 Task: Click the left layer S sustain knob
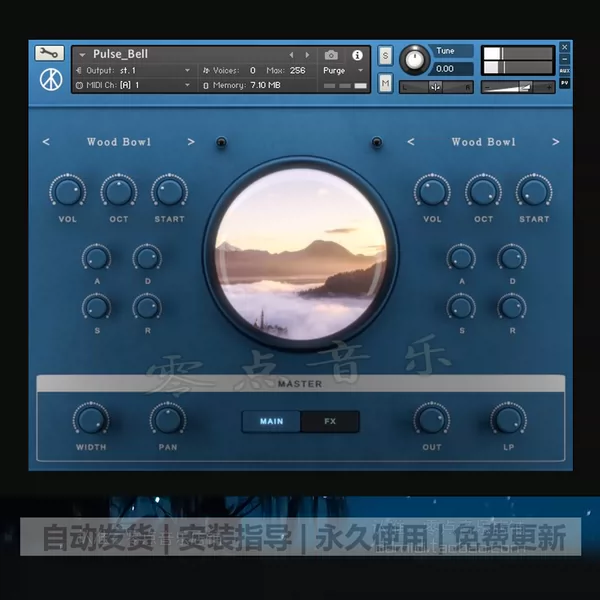pyautogui.click(x=96, y=307)
